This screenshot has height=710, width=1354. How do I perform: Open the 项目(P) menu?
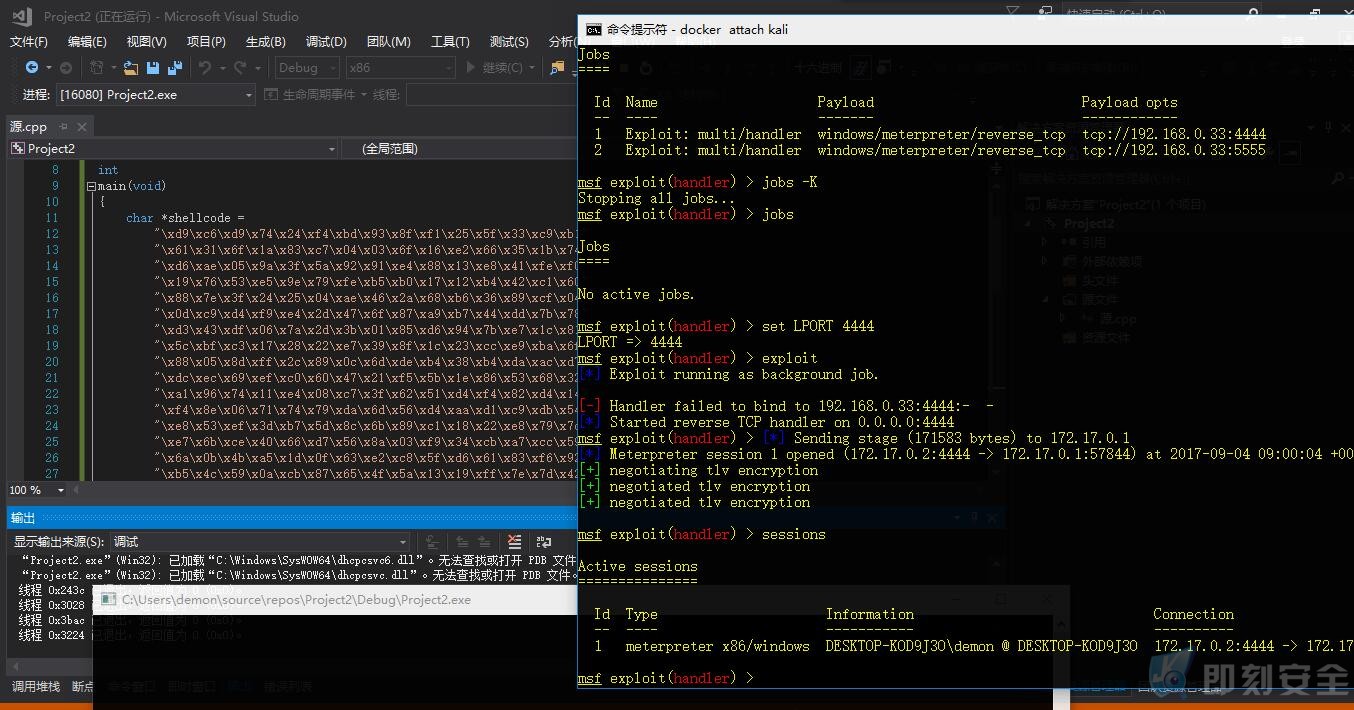tap(206, 41)
